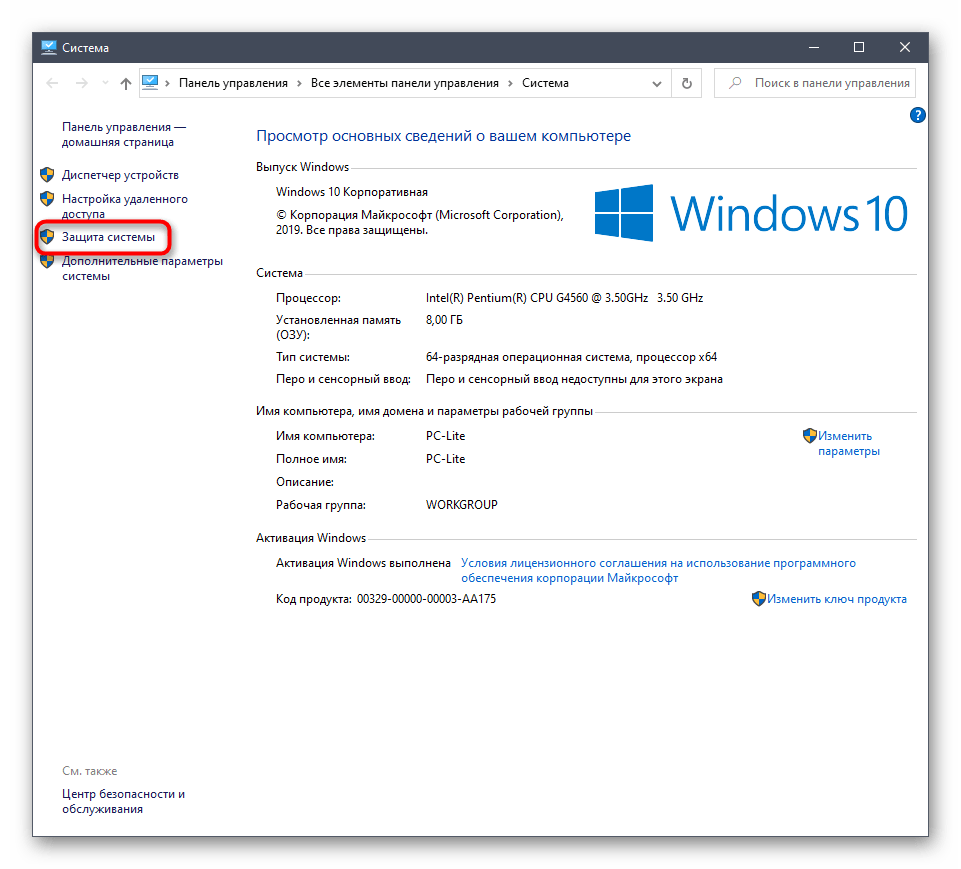961x869 pixels.
Task: Open the blue Help question mark icon
Action: pyautogui.click(x=917, y=115)
